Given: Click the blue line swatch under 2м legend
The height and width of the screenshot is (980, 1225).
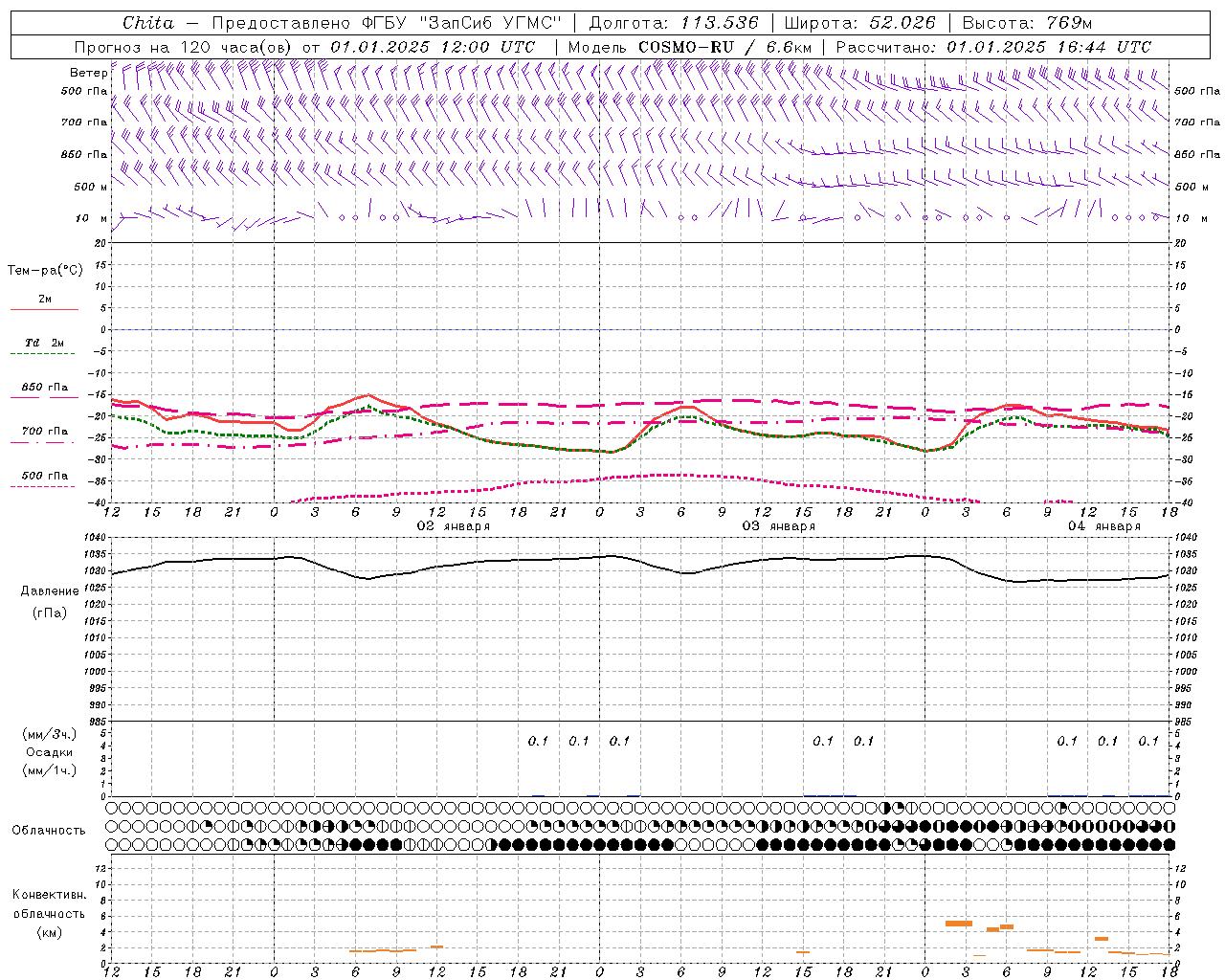Looking at the screenshot, I should [44, 310].
